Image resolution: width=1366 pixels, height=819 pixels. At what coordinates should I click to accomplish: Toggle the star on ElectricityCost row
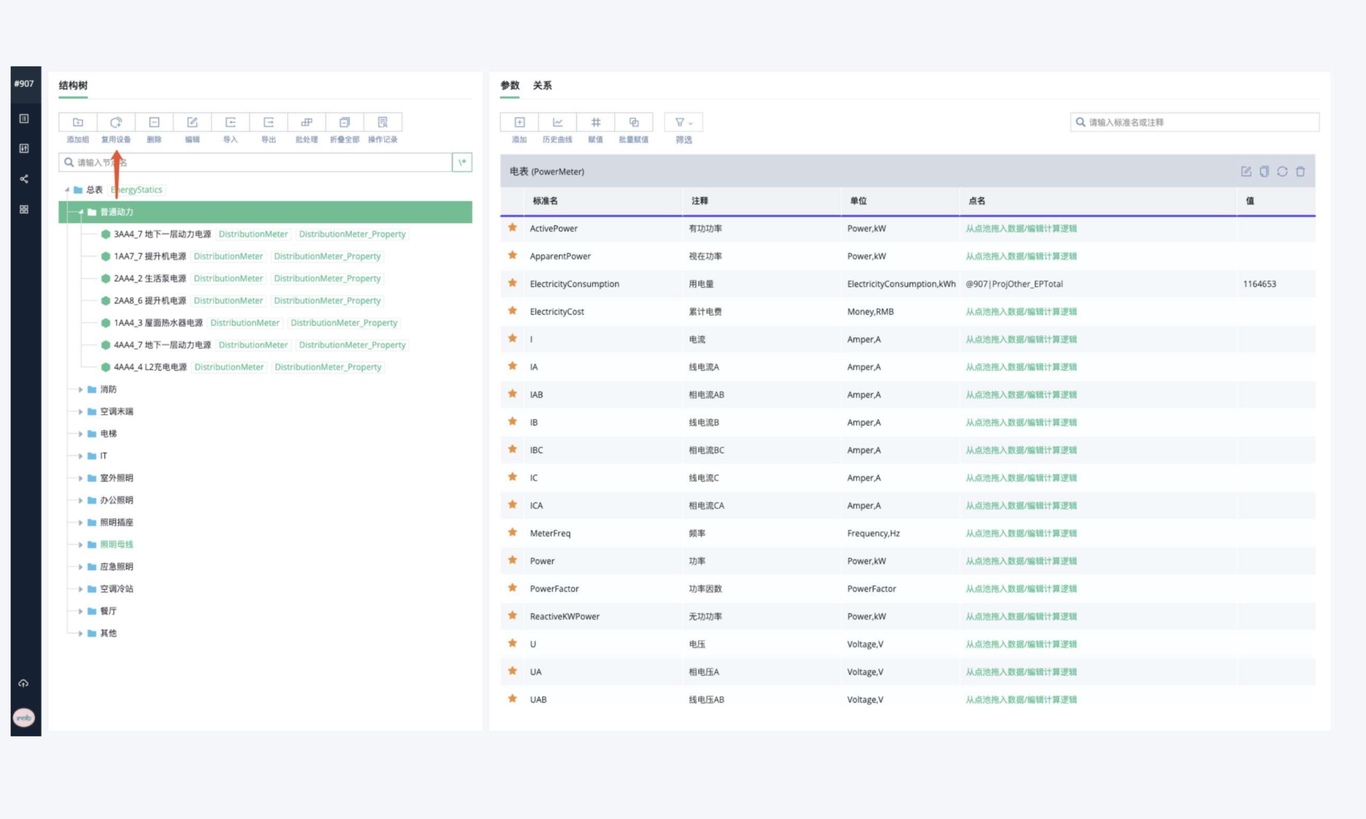(513, 311)
